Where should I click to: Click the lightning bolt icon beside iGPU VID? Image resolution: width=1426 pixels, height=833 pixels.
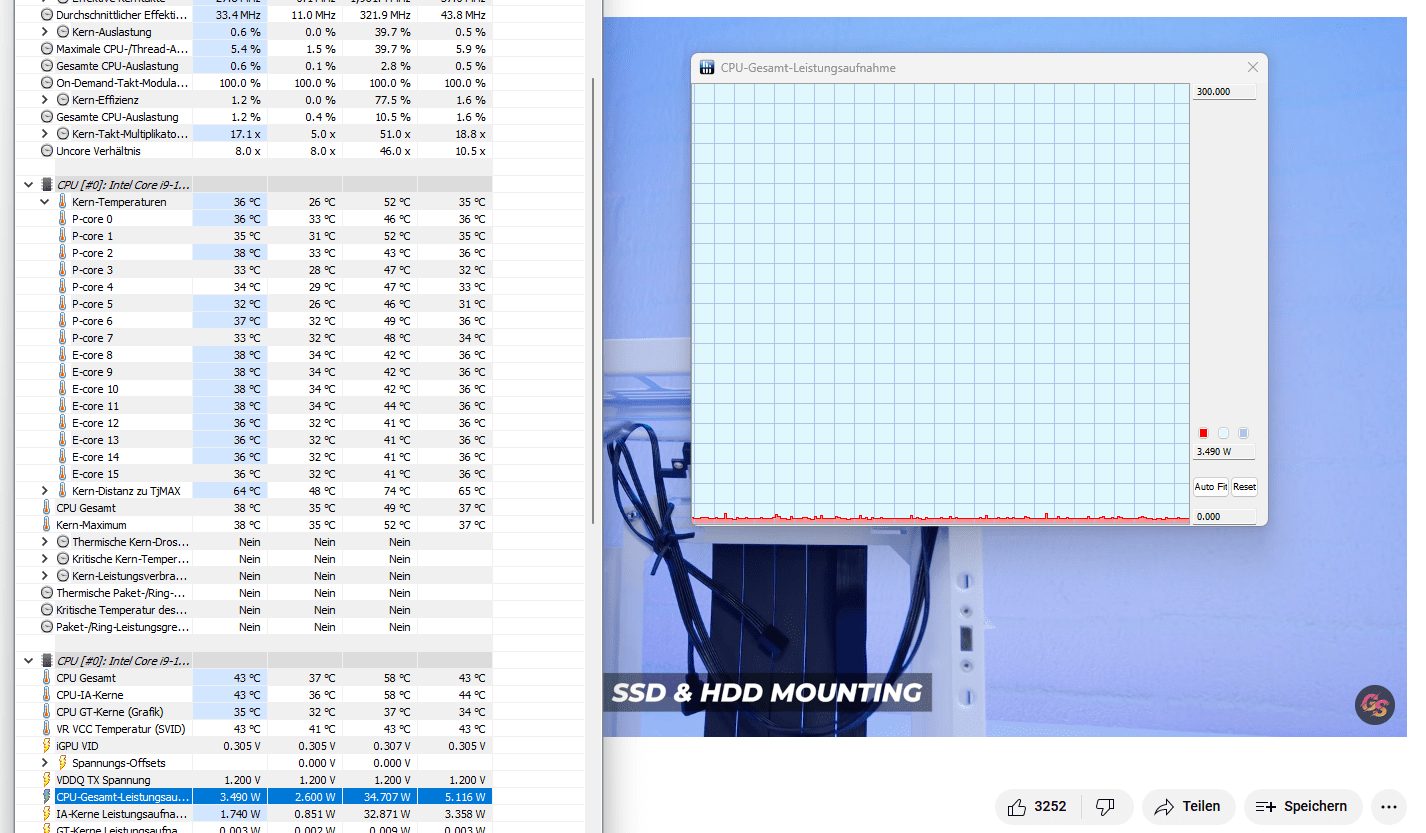click(x=46, y=746)
